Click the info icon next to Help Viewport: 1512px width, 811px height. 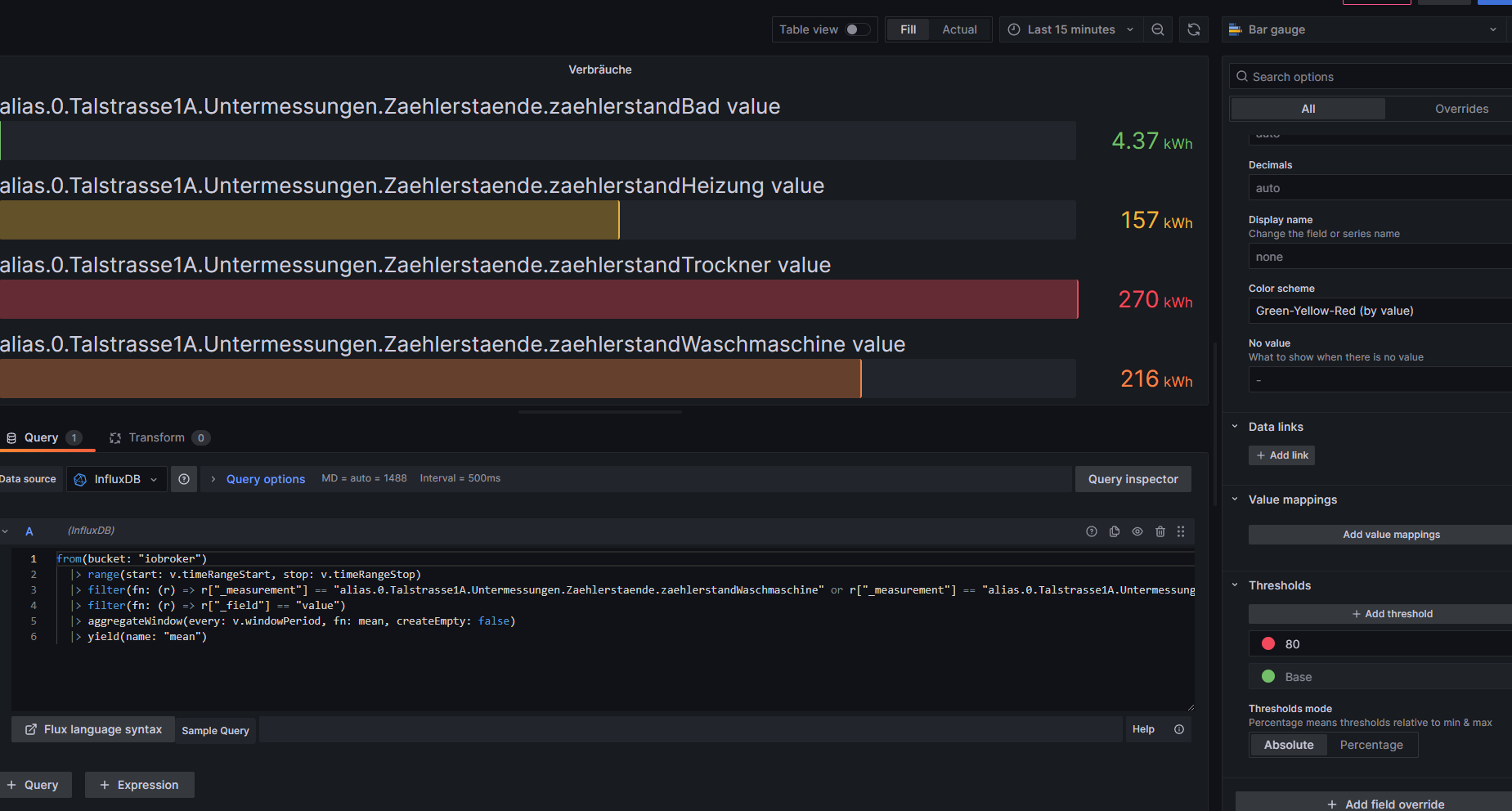(x=1179, y=729)
